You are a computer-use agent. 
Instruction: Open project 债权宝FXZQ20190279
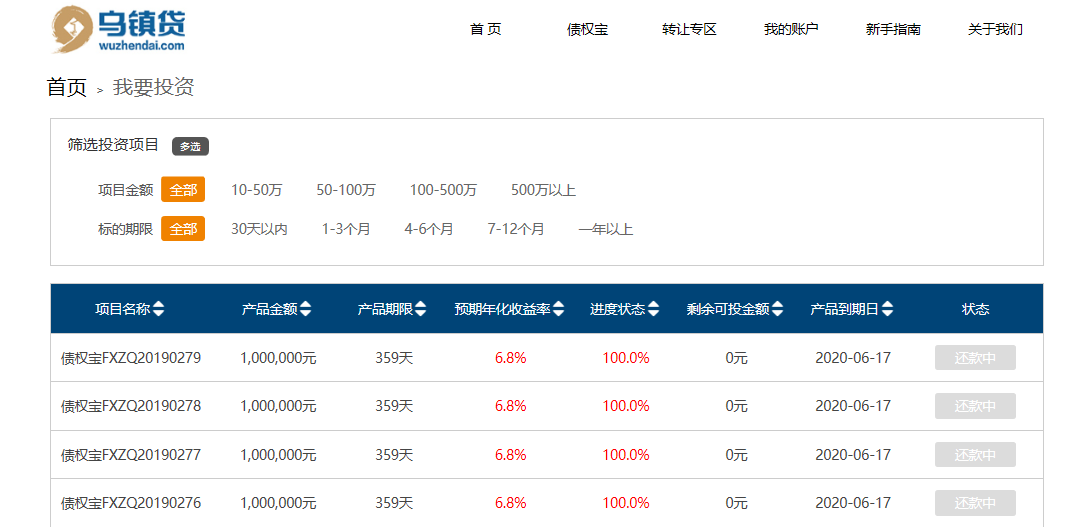(x=131, y=358)
